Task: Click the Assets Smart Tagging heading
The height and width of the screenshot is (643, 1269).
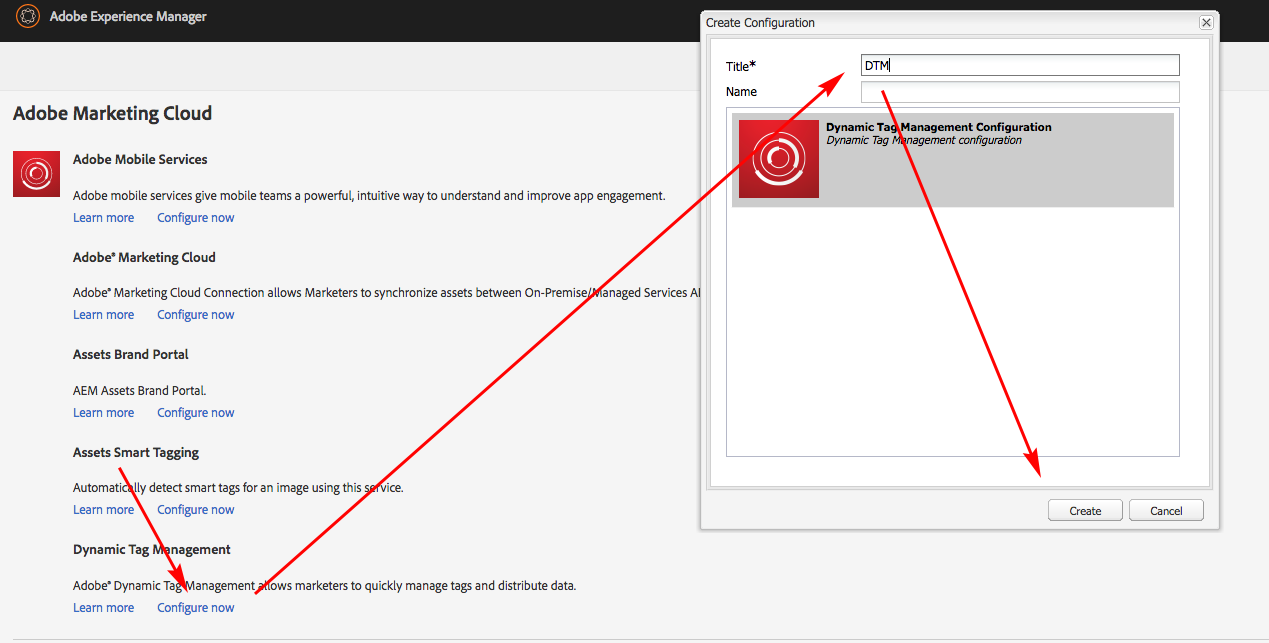Action: [136, 453]
